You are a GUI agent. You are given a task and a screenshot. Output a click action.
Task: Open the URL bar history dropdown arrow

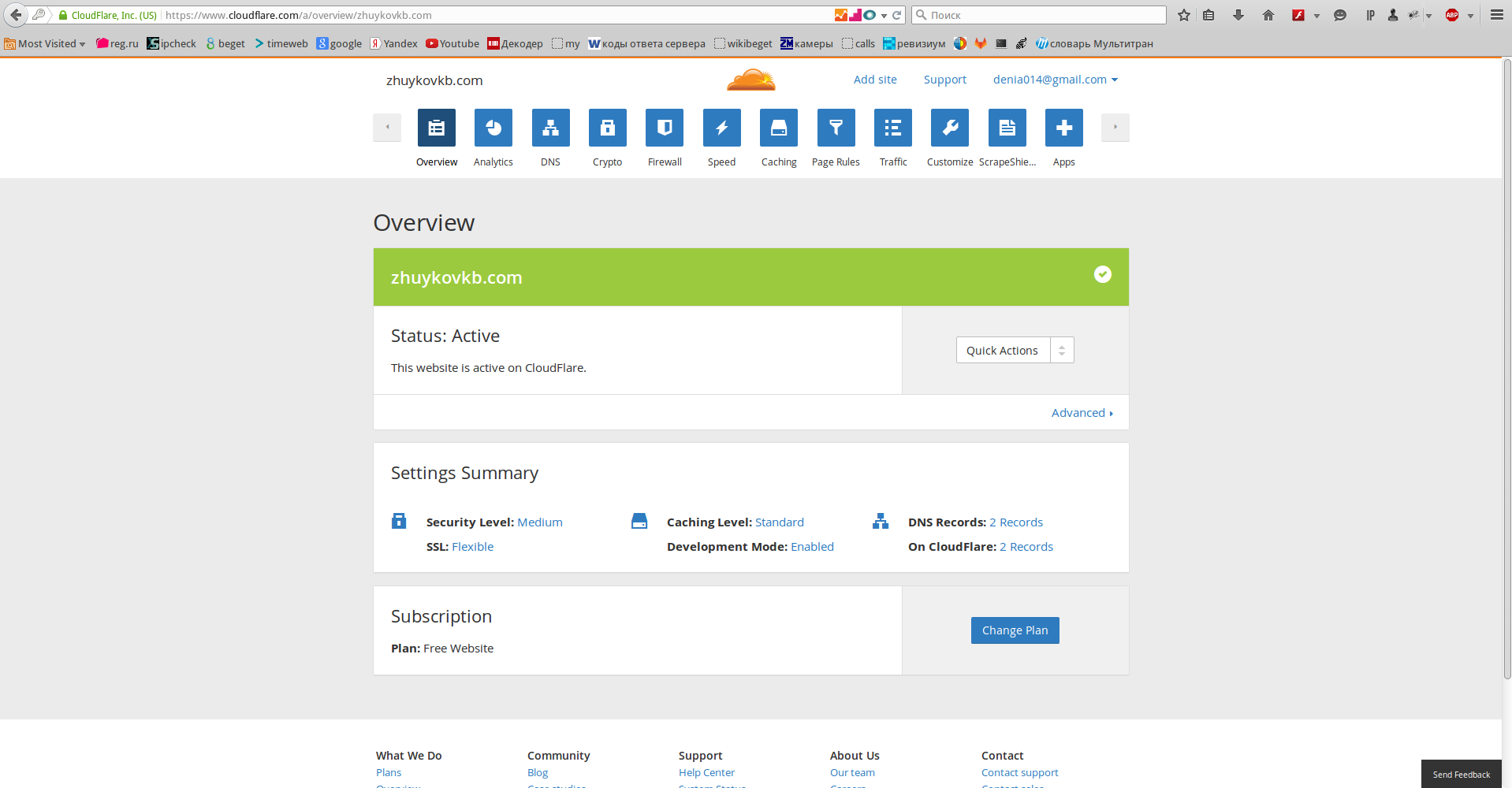click(884, 15)
